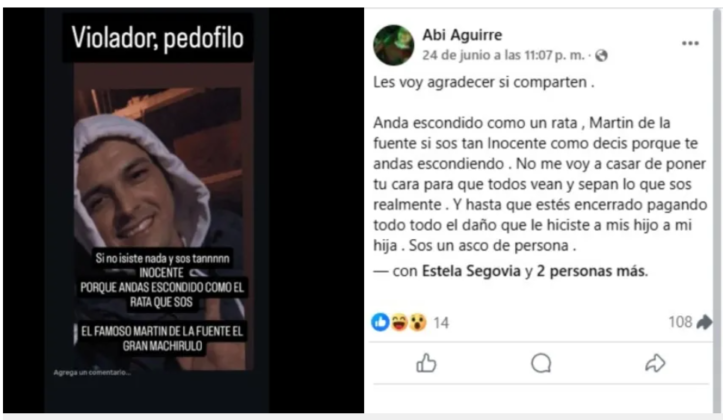
Task: View the 14 reactions count list
Action: (x=441, y=323)
